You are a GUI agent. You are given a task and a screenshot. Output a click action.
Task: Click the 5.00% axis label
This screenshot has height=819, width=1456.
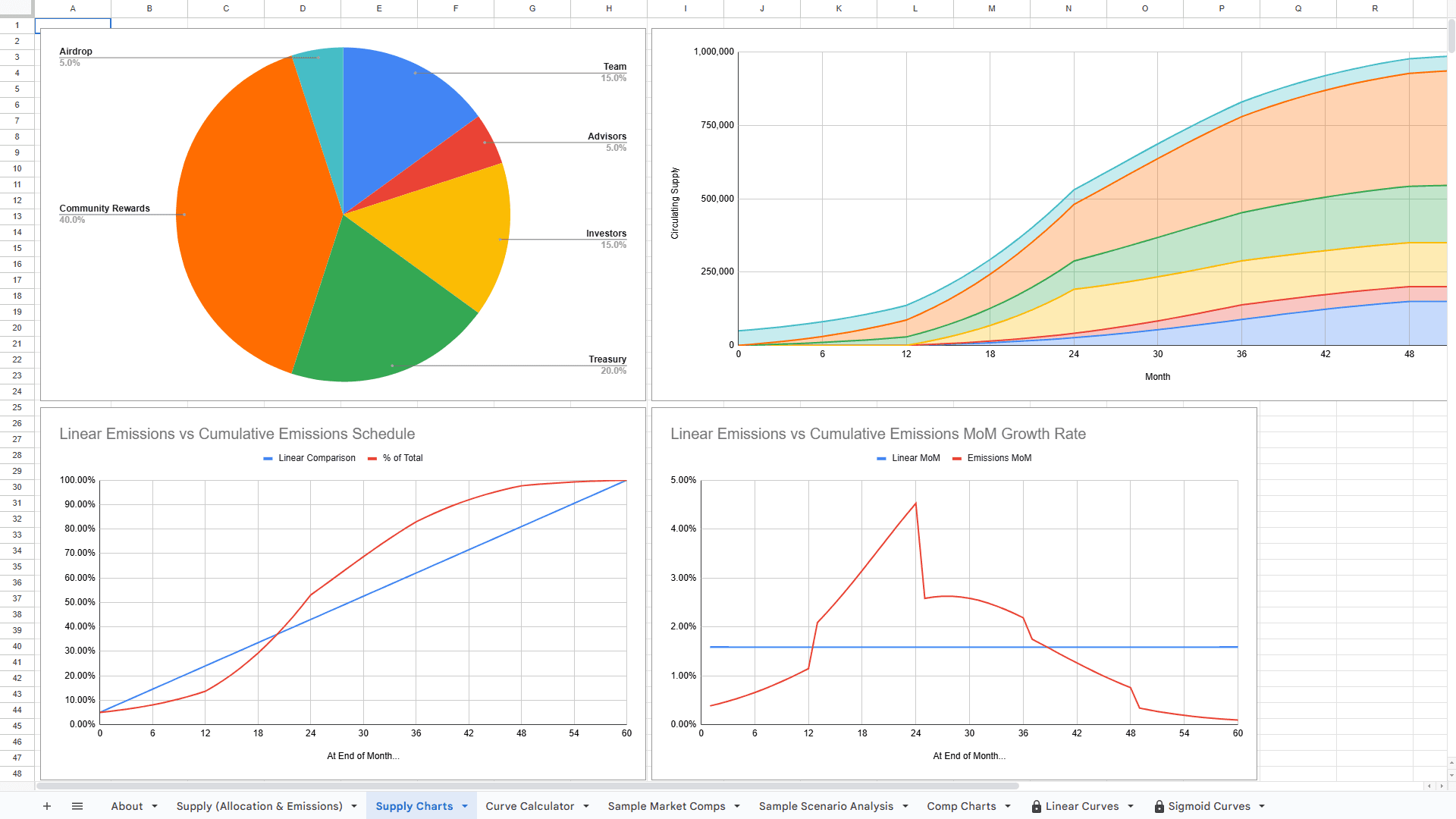pyautogui.click(x=683, y=480)
